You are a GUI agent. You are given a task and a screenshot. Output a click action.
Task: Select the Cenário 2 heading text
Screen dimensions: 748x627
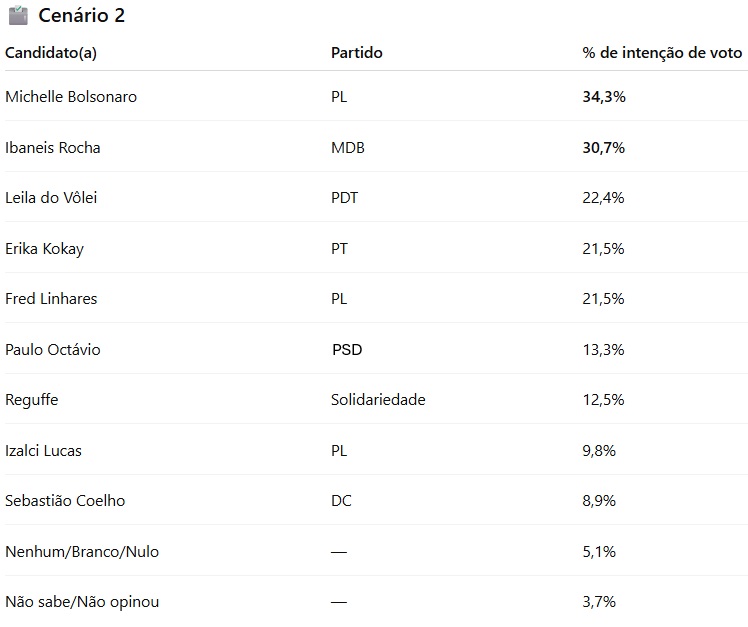pos(82,16)
